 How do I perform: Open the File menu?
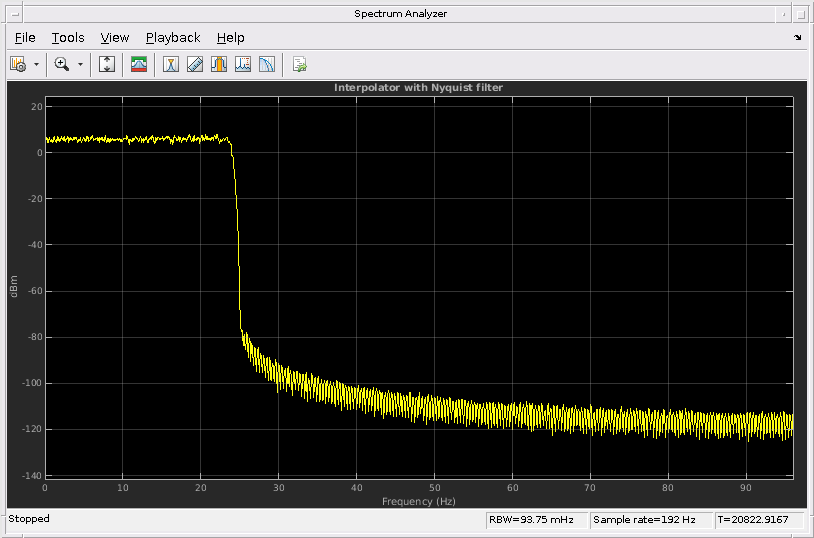[25, 37]
